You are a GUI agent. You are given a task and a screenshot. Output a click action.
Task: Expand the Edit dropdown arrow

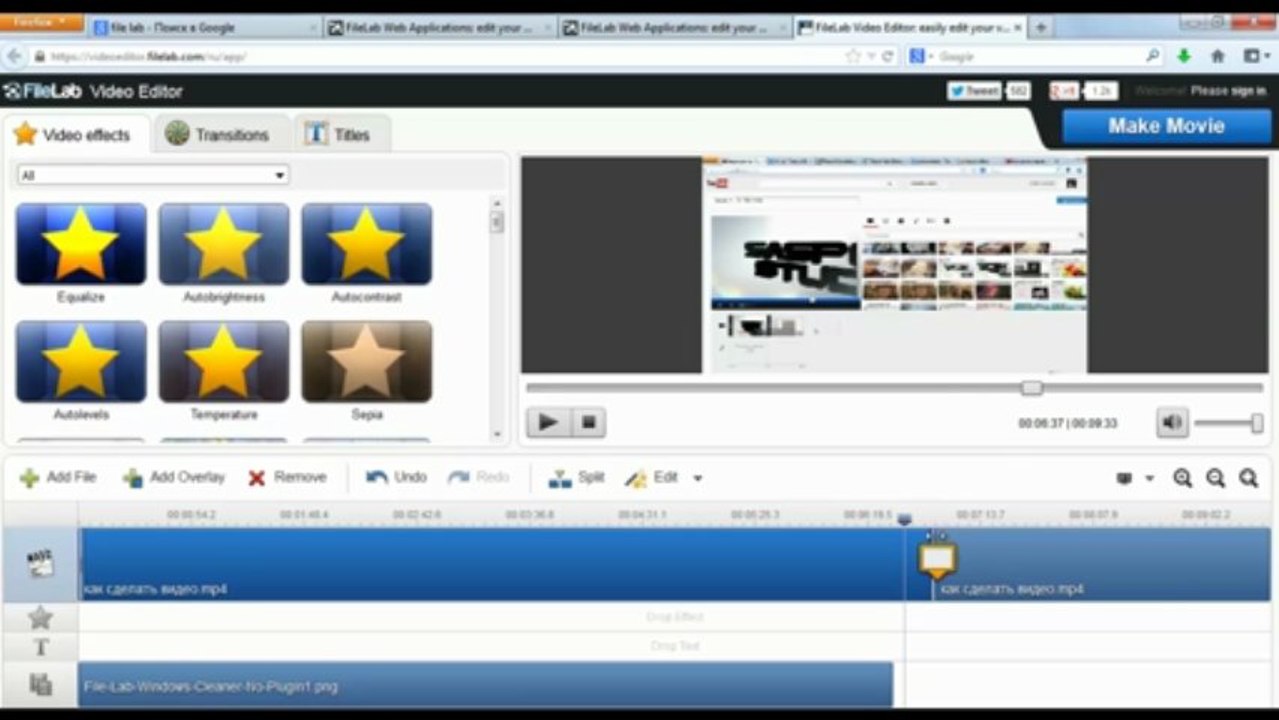[x=697, y=478]
